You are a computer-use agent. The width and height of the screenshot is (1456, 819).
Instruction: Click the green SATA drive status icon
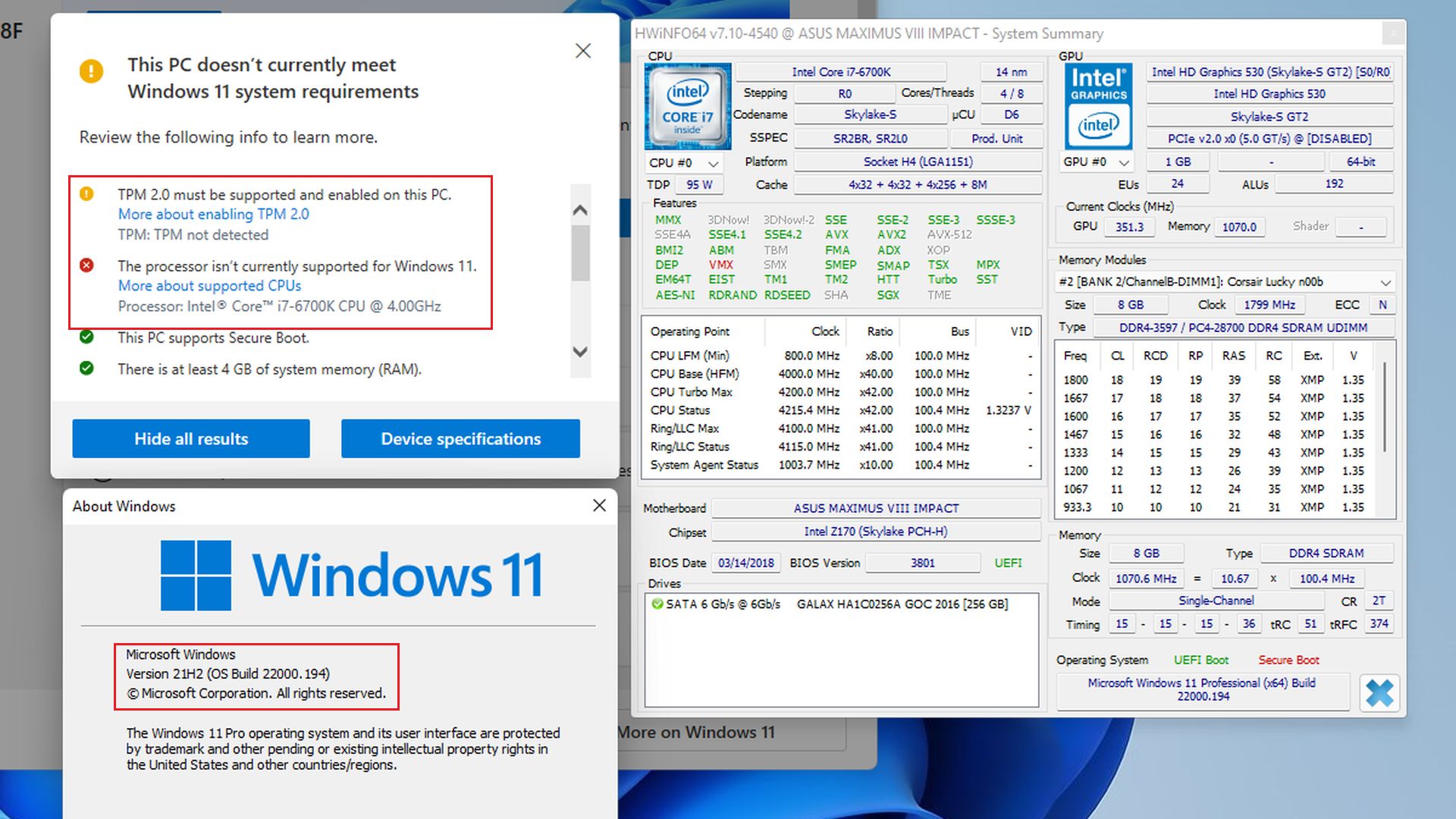pyautogui.click(x=657, y=604)
